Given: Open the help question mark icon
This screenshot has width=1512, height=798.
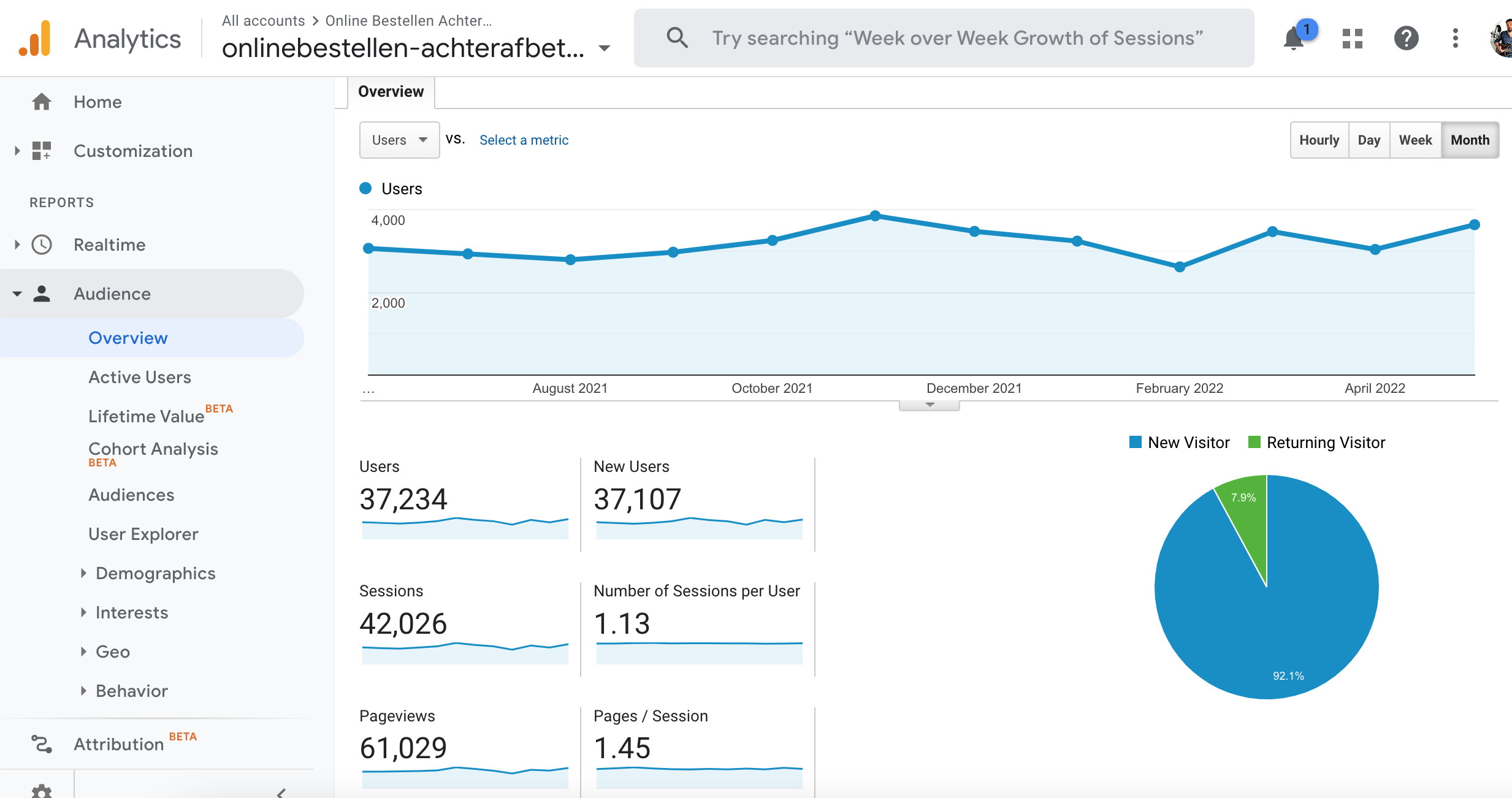Looking at the screenshot, I should pos(1406,39).
